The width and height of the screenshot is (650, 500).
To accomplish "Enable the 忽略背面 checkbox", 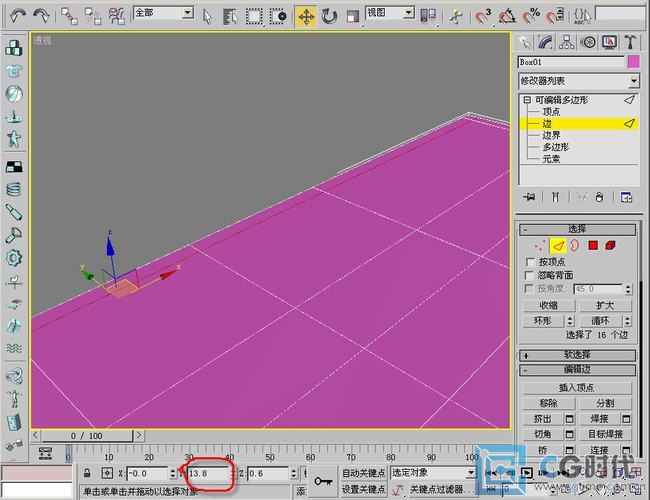I will (x=531, y=275).
